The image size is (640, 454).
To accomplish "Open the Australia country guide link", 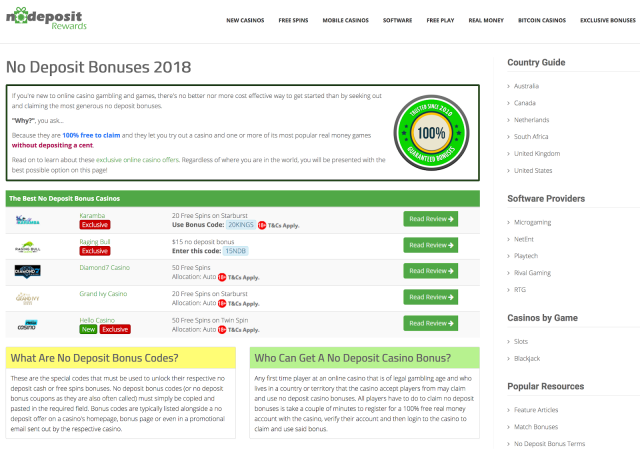I will (x=526, y=86).
